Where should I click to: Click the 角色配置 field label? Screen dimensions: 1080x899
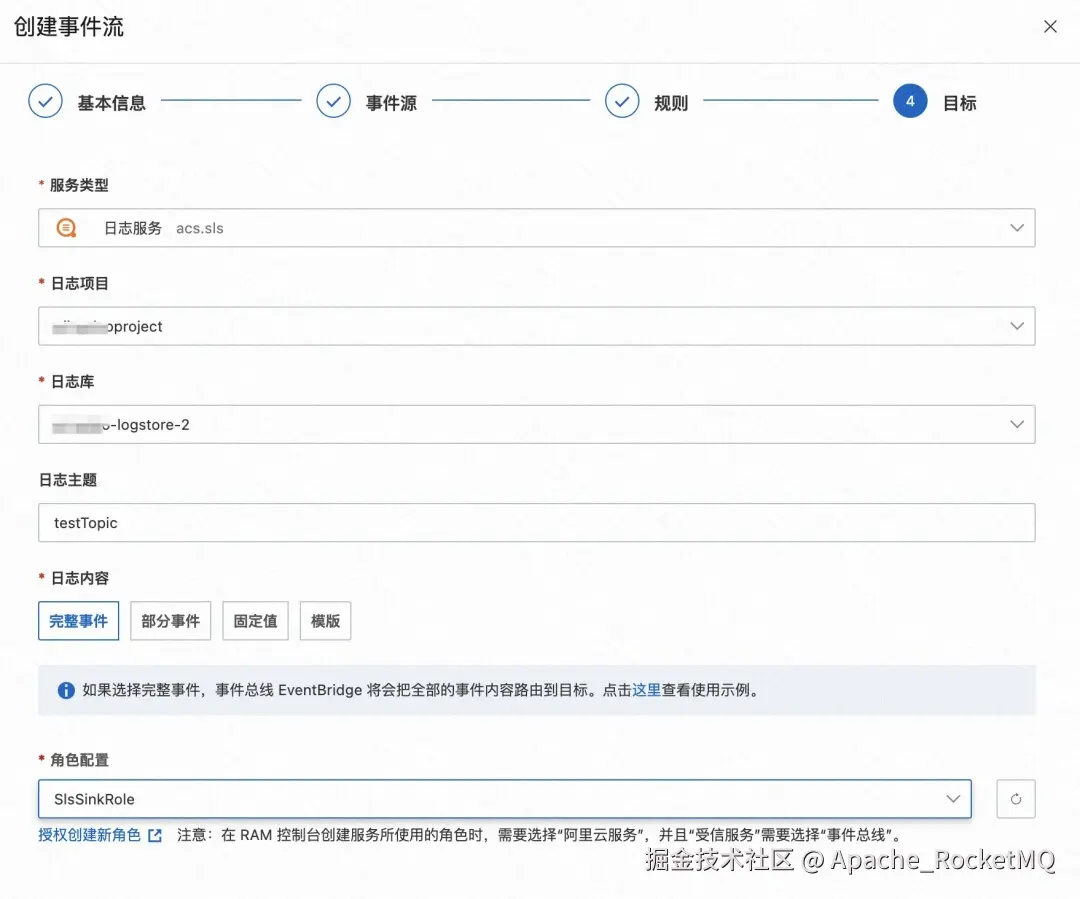click(x=79, y=760)
